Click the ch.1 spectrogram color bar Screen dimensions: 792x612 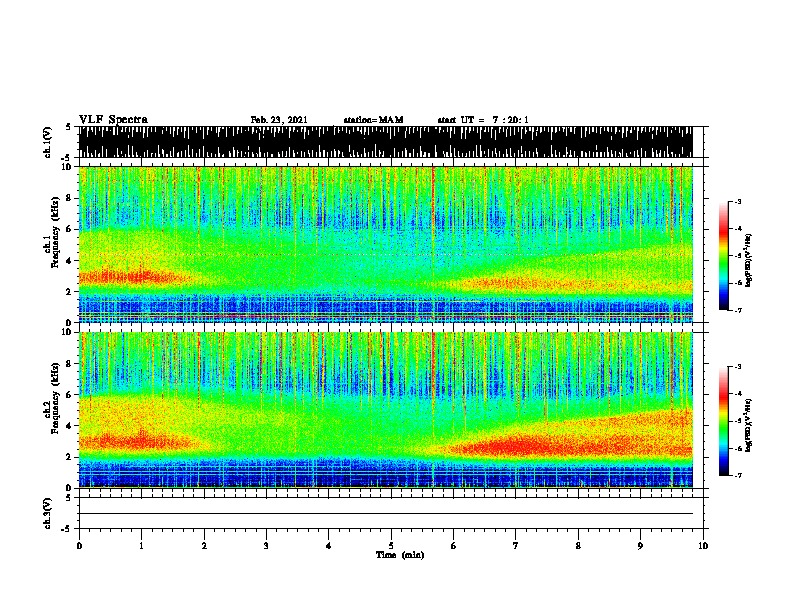(x=724, y=256)
